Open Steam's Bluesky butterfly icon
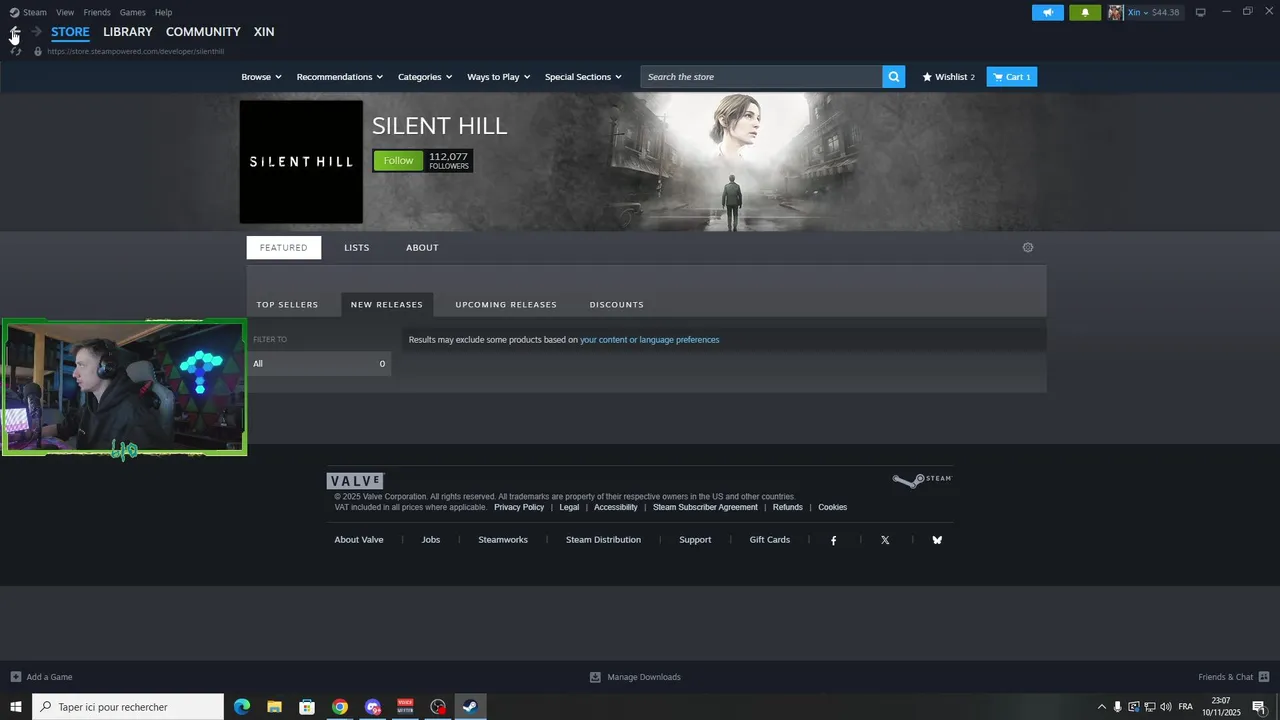This screenshot has height=720, width=1280. pos(937,540)
